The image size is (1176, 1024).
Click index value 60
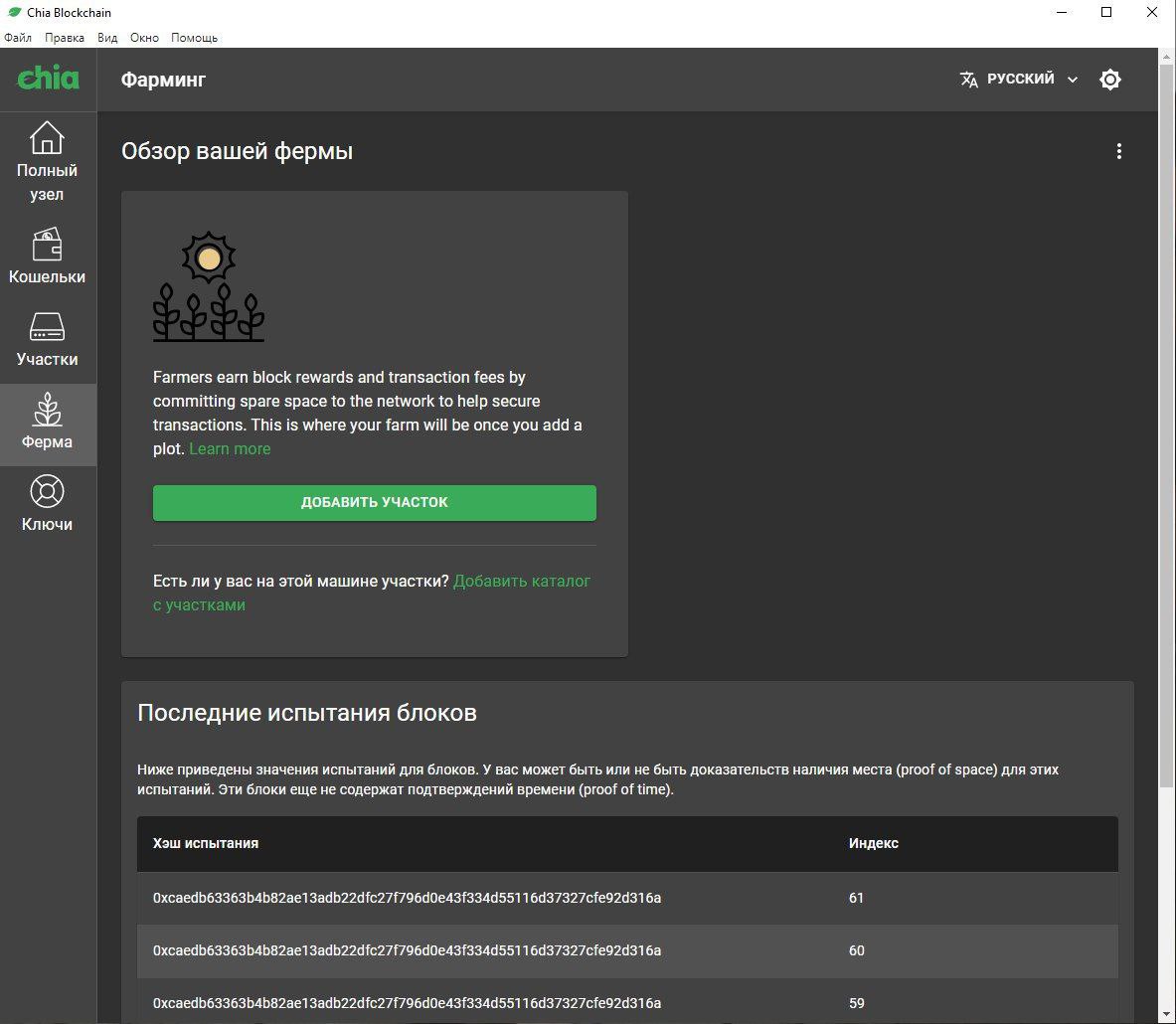(x=856, y=950)
